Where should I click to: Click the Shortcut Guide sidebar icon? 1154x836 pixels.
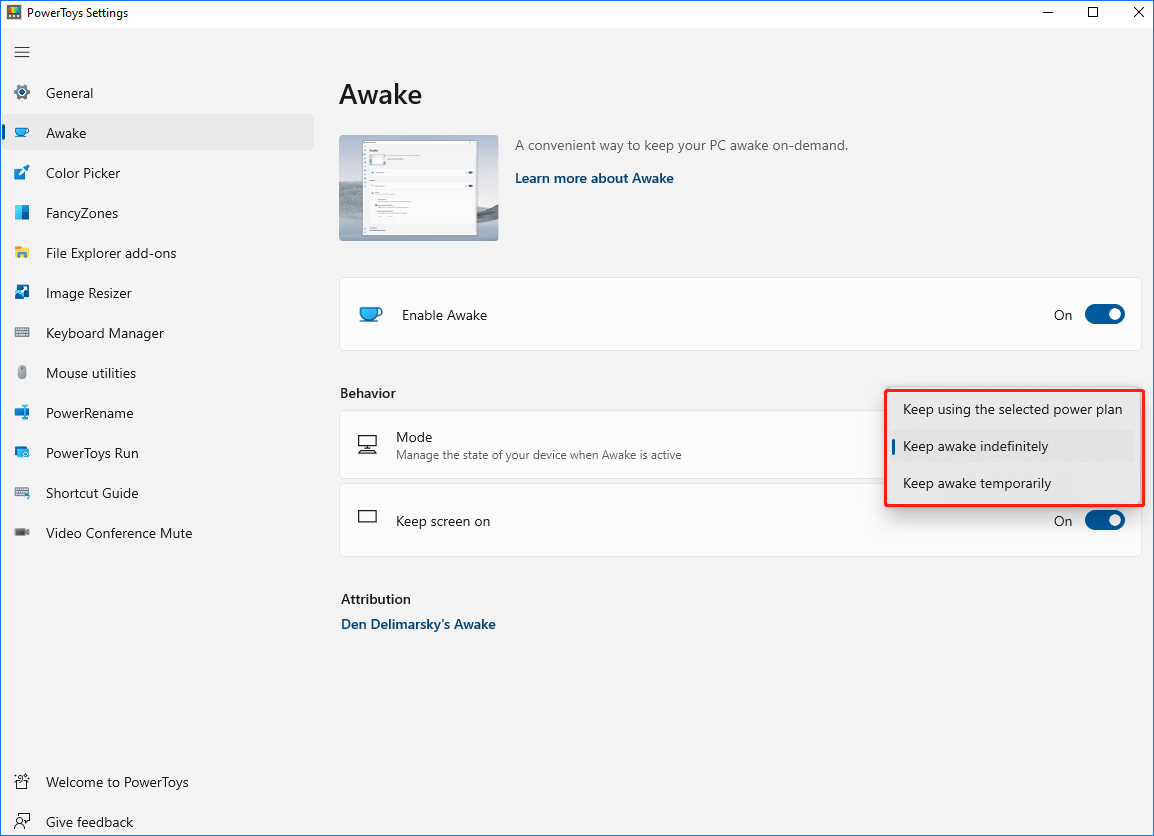pos(22,493)
